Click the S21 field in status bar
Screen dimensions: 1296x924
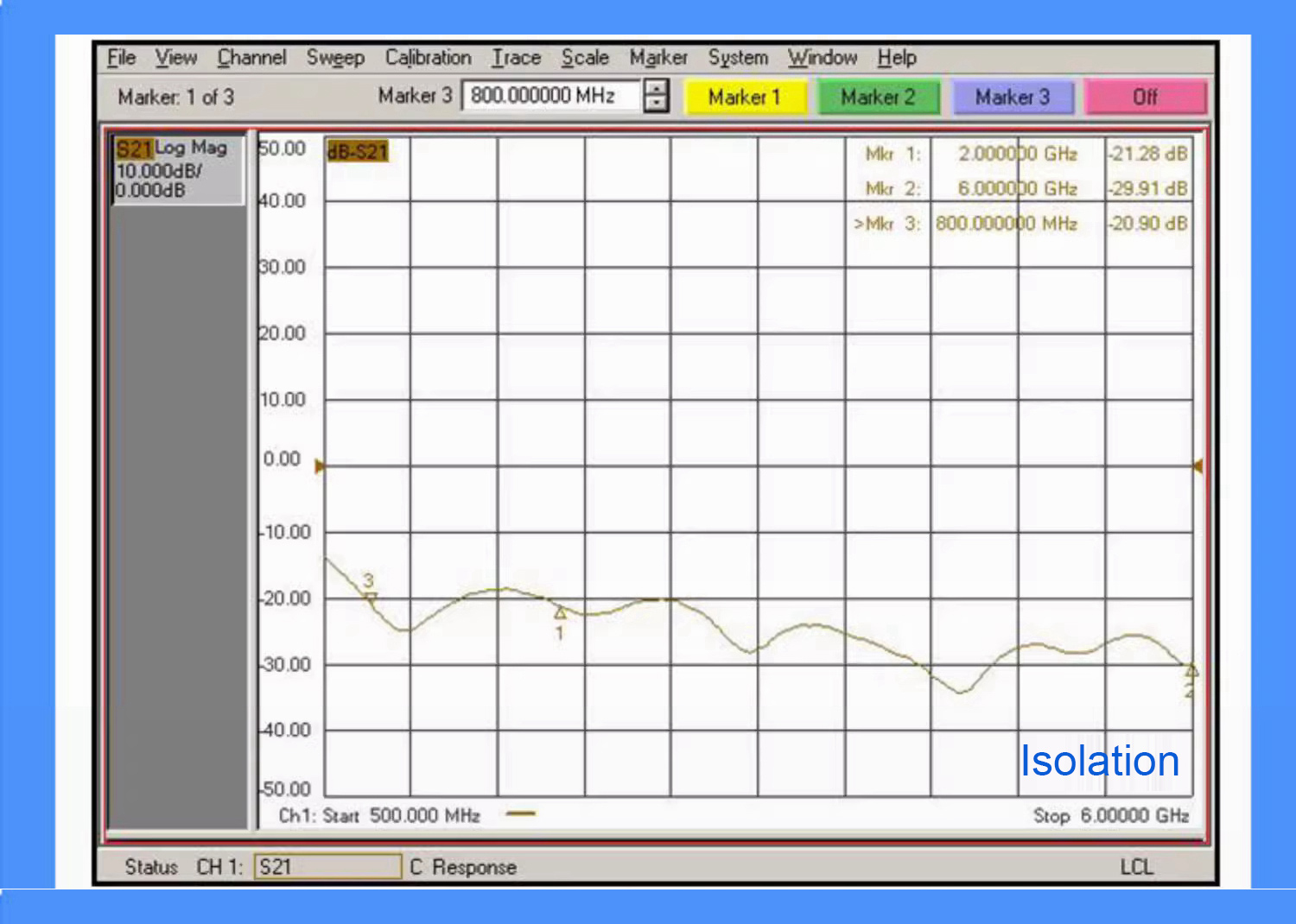(327, 866)
